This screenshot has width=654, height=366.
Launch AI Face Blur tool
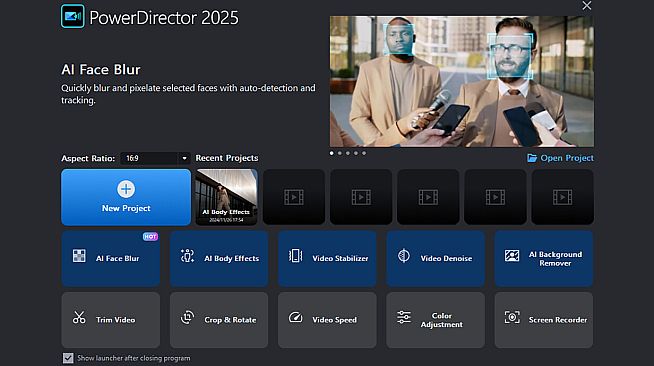(111, 258)
